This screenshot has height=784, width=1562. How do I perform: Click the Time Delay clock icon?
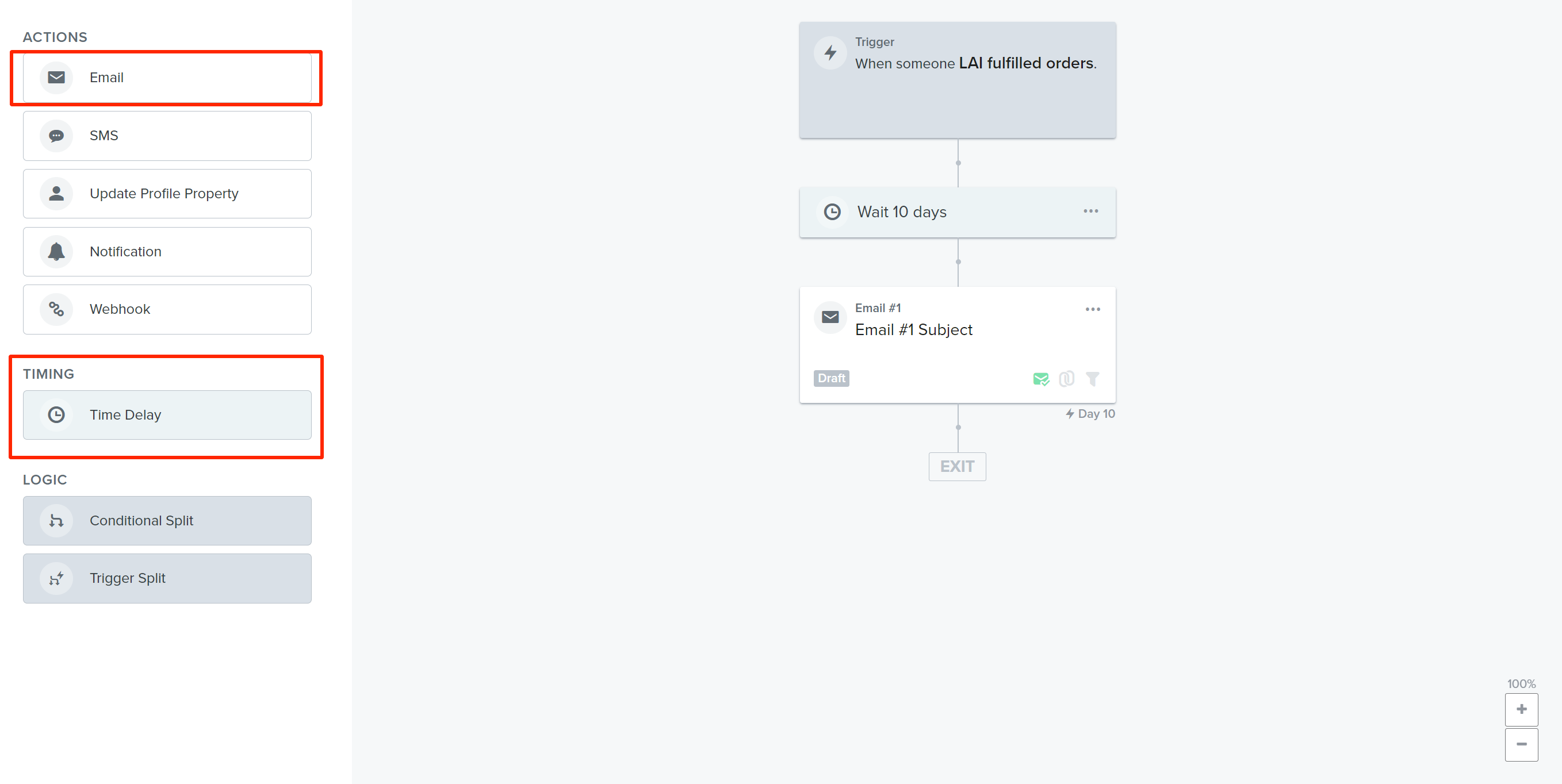(56, 415)
